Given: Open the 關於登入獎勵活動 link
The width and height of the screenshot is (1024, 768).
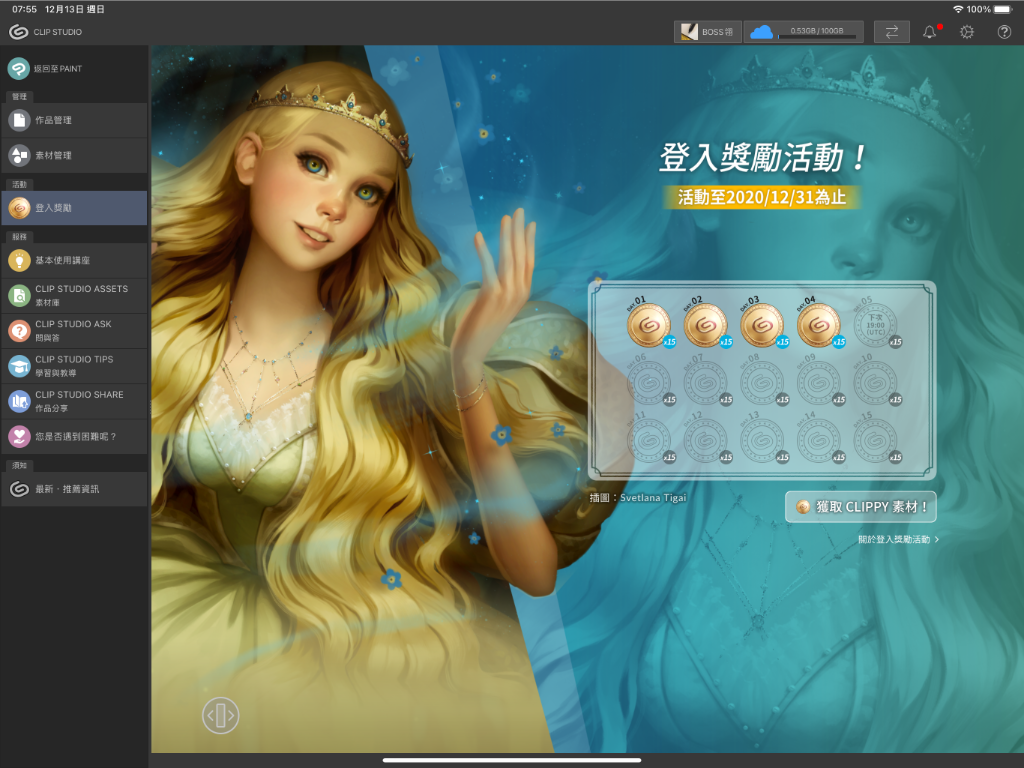Looking at the screenshot, I should pos(899,539).
